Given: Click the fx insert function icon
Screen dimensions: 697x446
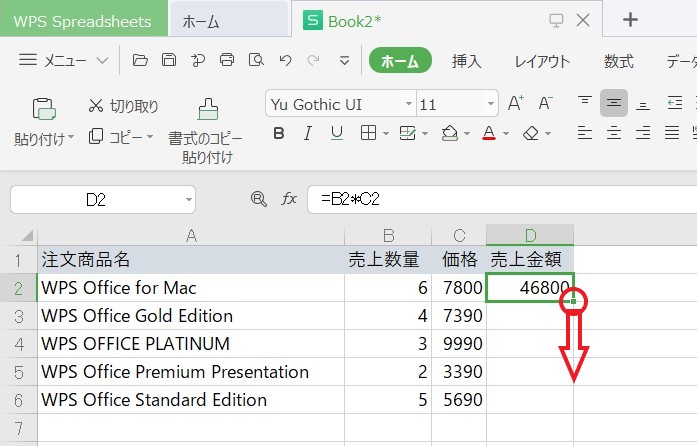Looking at the screenshot, I should coord(289,199).
